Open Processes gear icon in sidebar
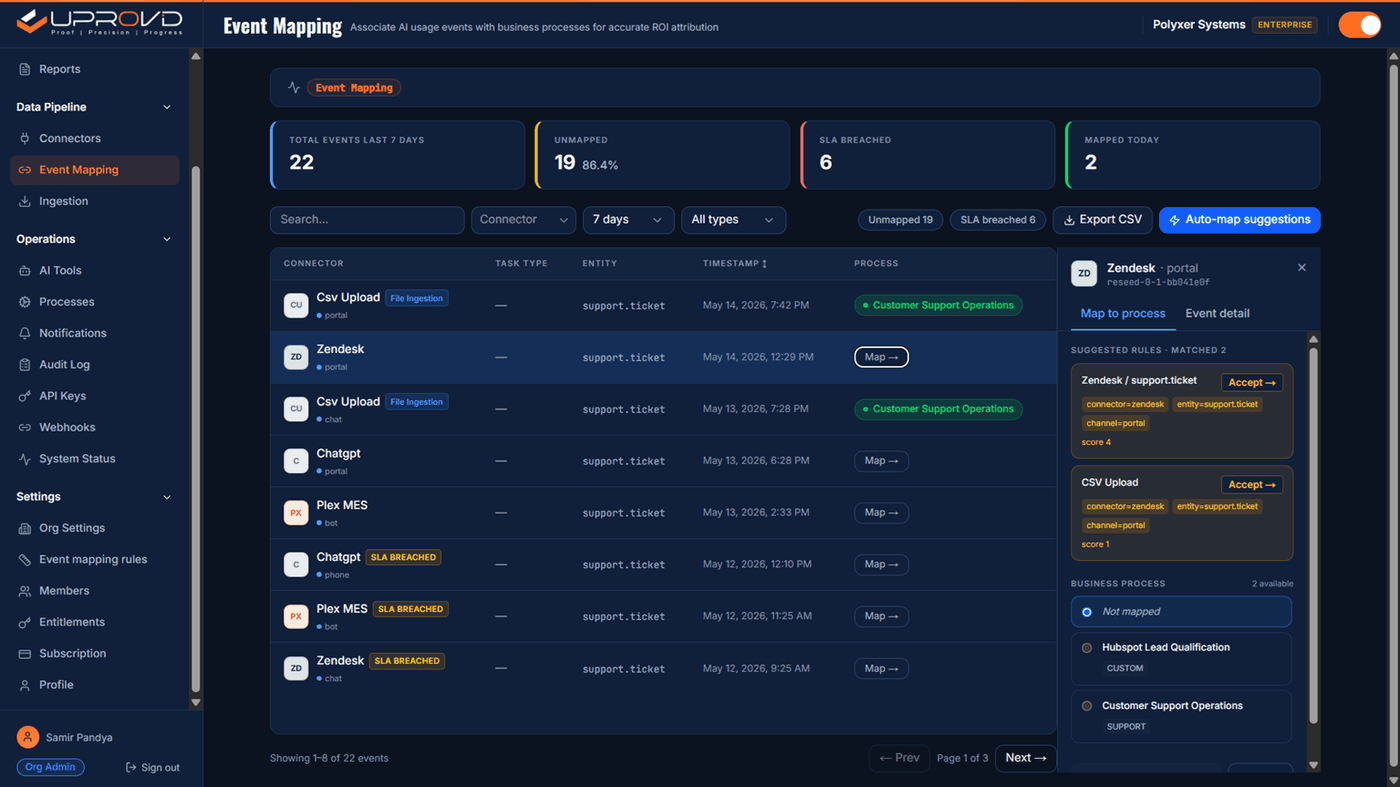Image resolution: width=1400 pixels, height=787 pixels. tap(25, 302)
